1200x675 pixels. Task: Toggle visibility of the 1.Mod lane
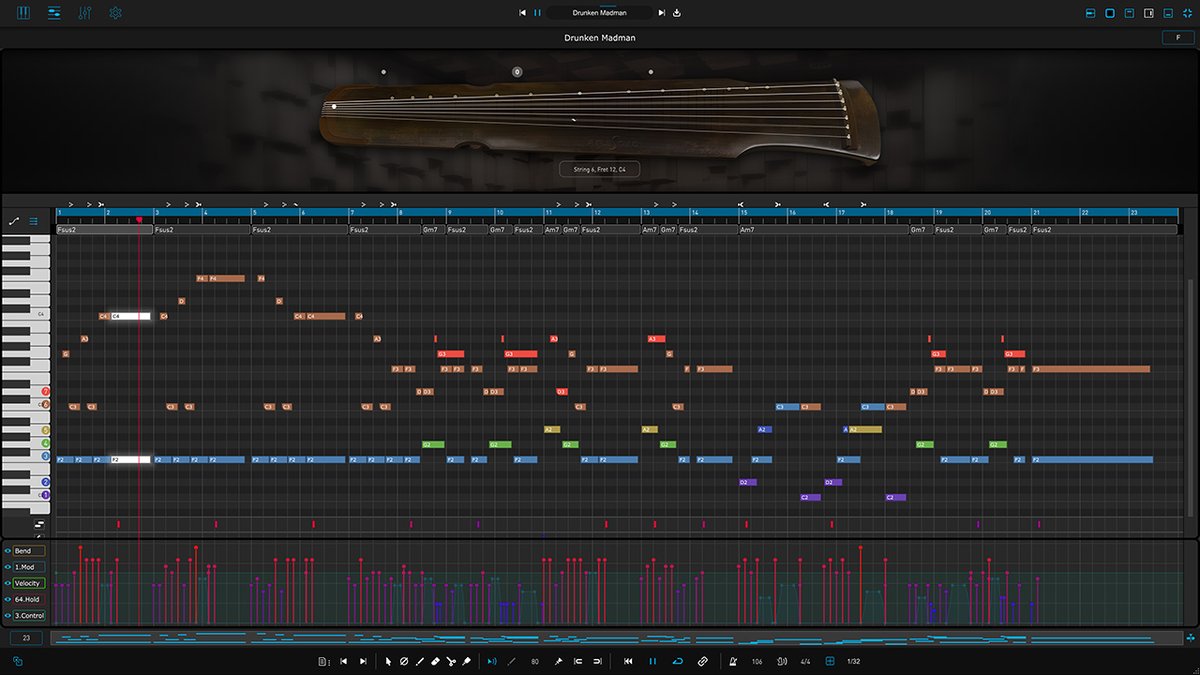tap(7, 567)
